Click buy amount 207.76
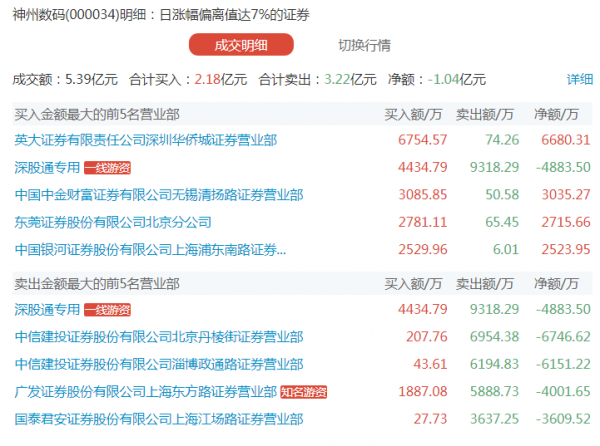The height and width of the screenshot is (446, 600). [426, 337]
